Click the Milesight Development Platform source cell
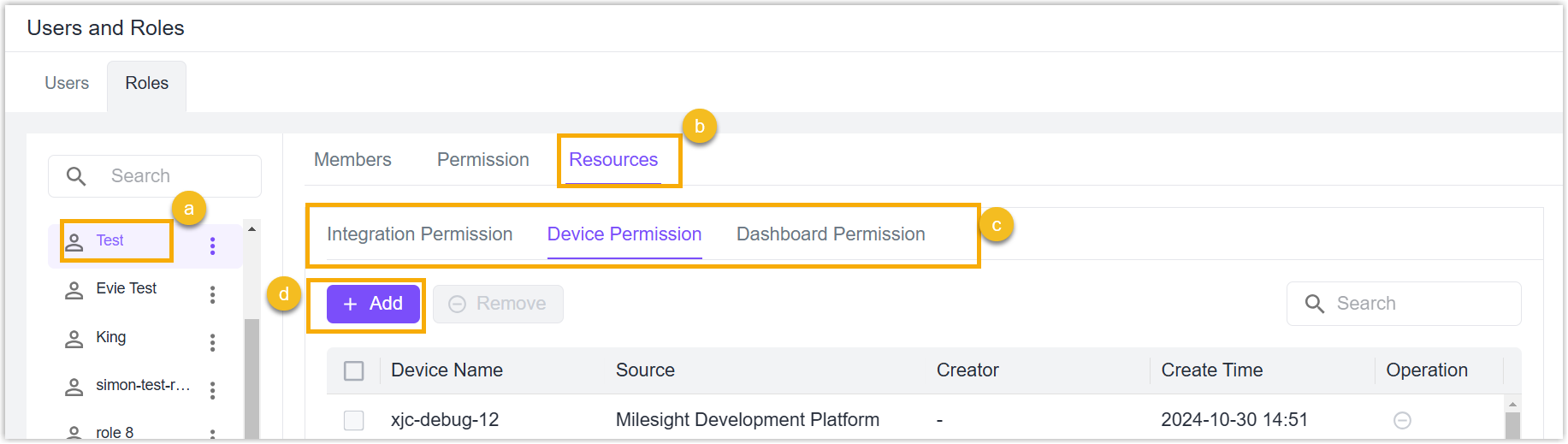 (748, 420)
